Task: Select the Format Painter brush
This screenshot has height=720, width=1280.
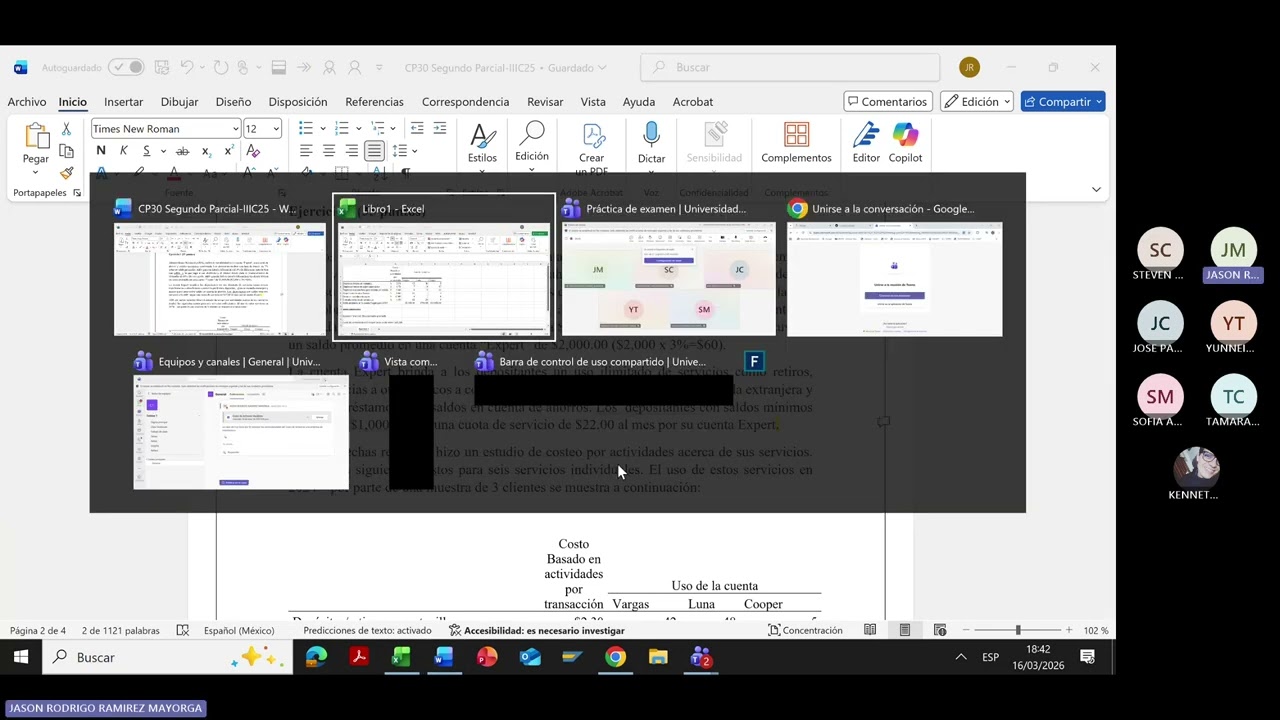Action: tap(66, 173)
